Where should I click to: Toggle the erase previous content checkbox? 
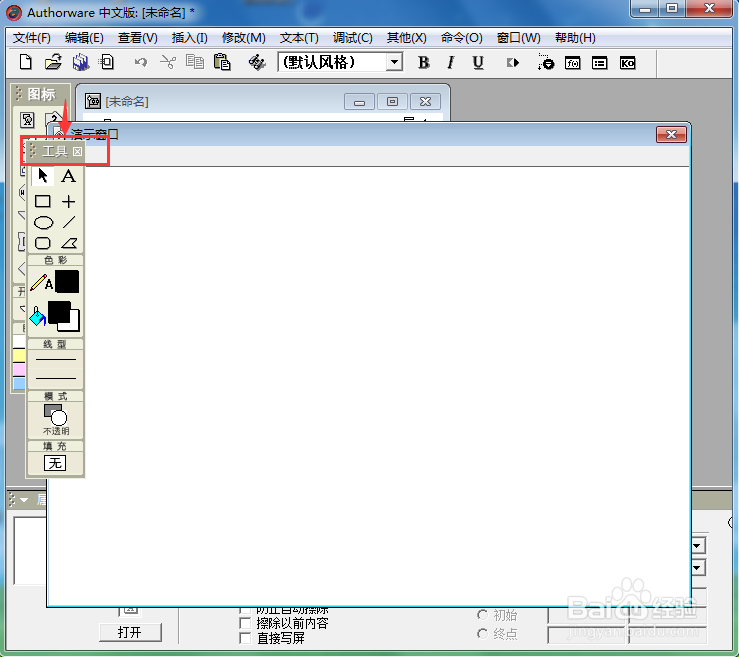245,623
